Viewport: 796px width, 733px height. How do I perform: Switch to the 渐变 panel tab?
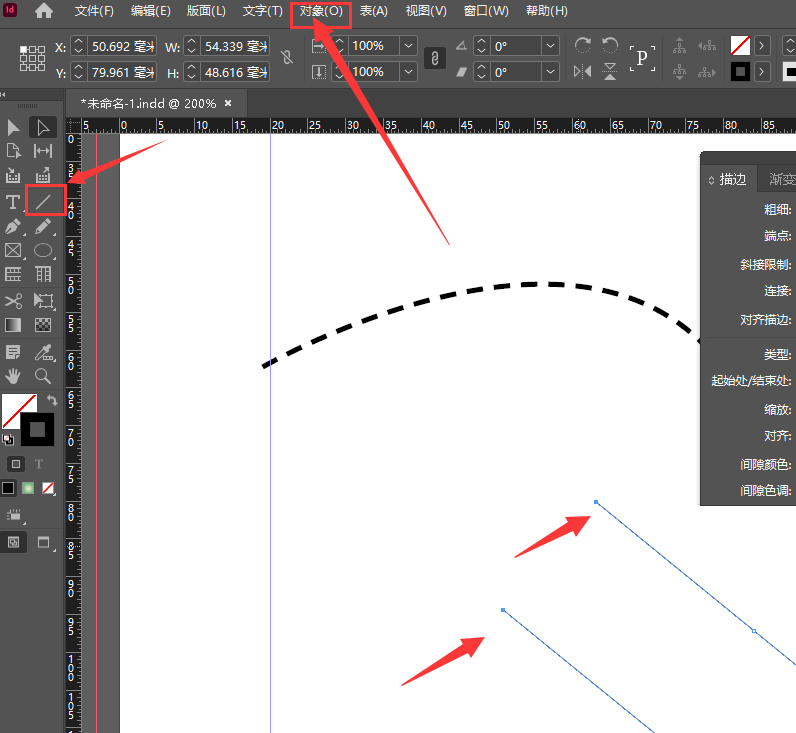coord(780,179)
